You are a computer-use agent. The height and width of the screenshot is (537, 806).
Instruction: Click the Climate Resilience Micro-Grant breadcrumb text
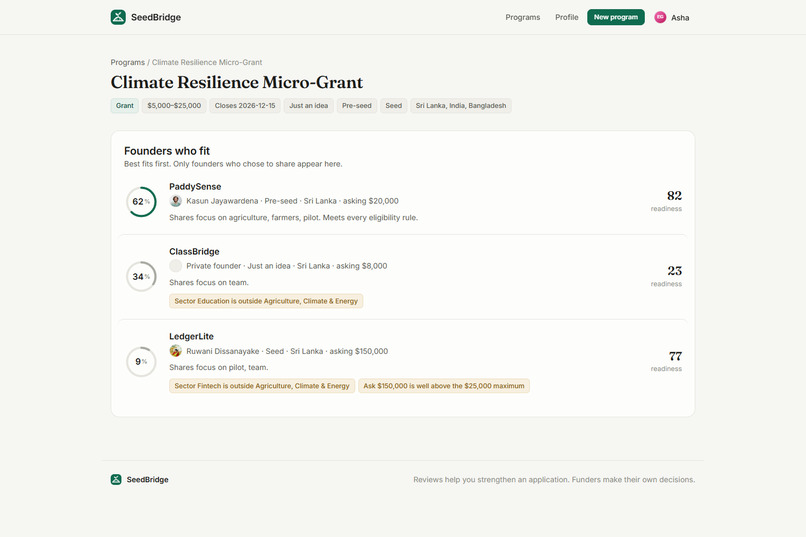[x=207, y=62]
